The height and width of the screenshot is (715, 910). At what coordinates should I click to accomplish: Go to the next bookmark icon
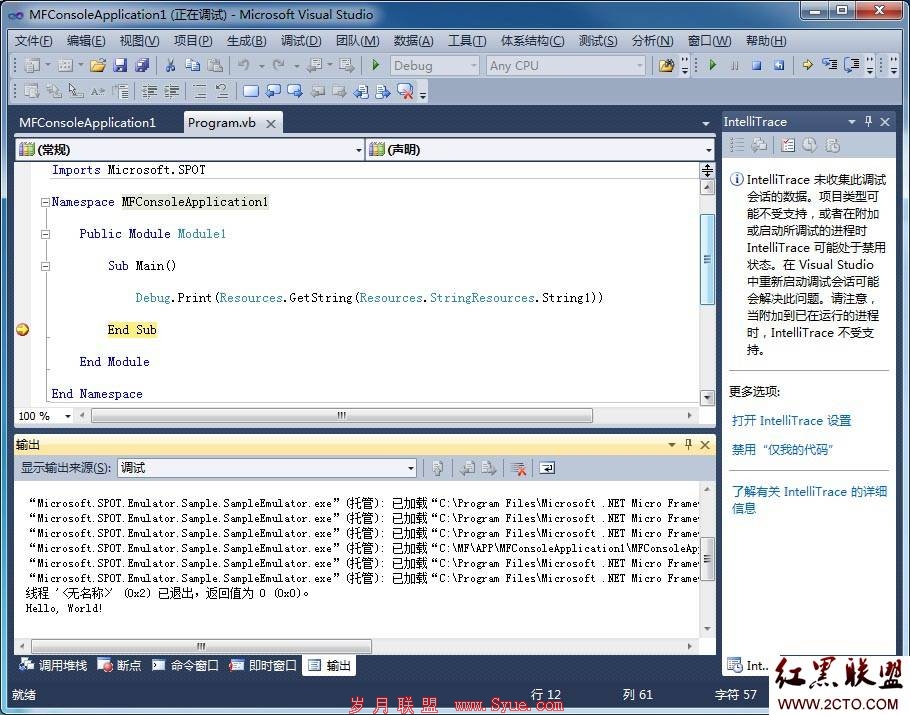pyautogui.click(x=295, y=91)
